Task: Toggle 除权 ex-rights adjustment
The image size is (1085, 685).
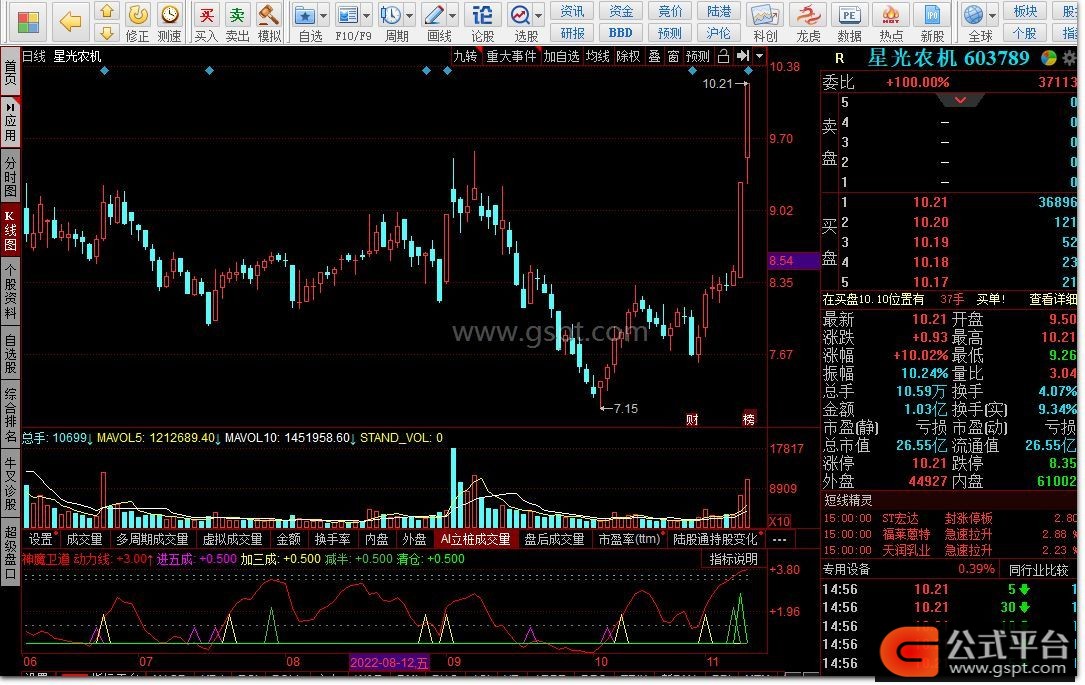Action: pos(628,56)
